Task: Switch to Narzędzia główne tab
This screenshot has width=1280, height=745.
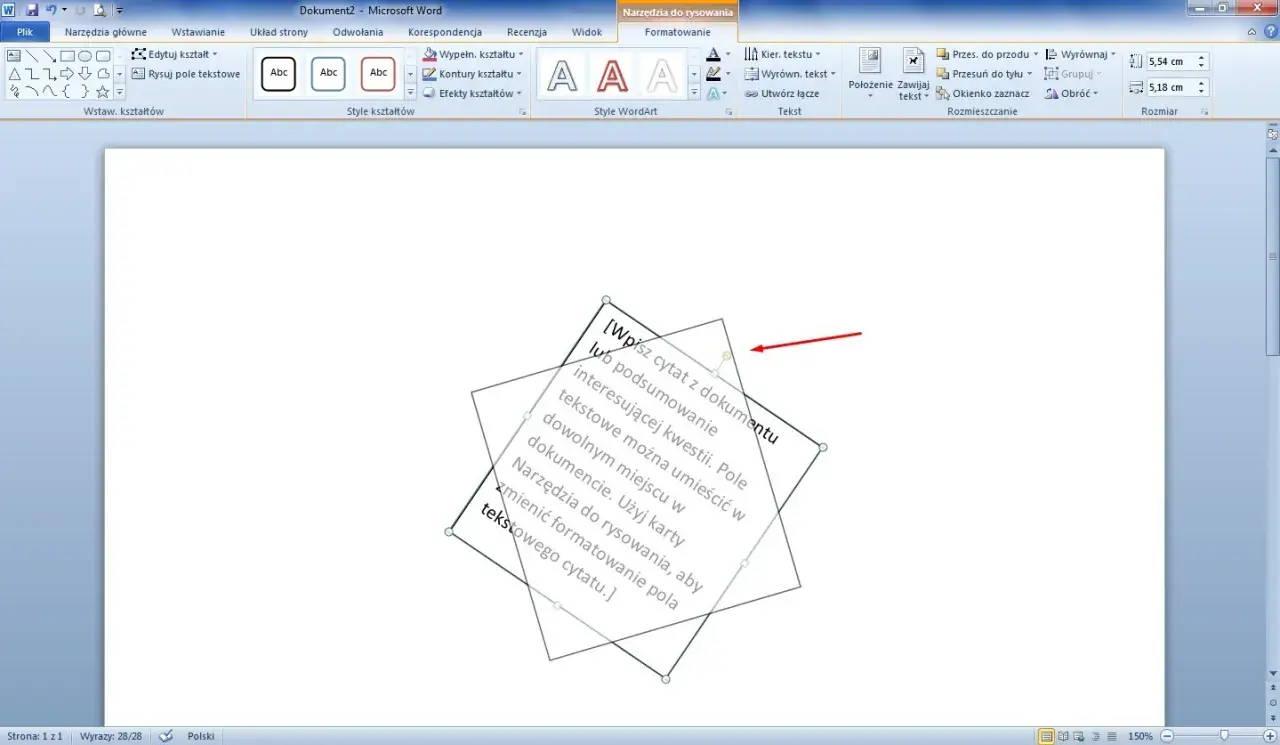Action: pos(106,32)
